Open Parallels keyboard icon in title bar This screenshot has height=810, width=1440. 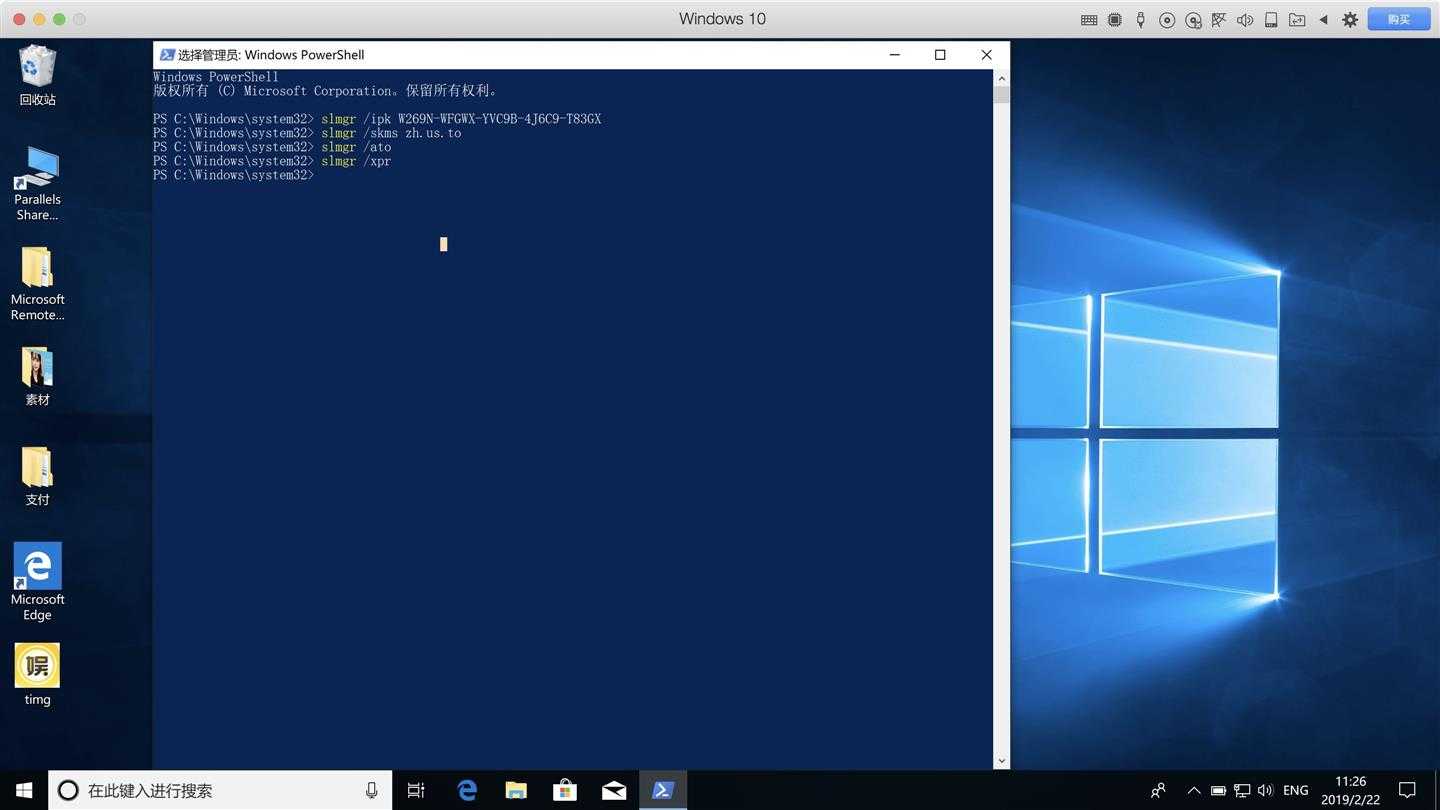[1089, 20]
